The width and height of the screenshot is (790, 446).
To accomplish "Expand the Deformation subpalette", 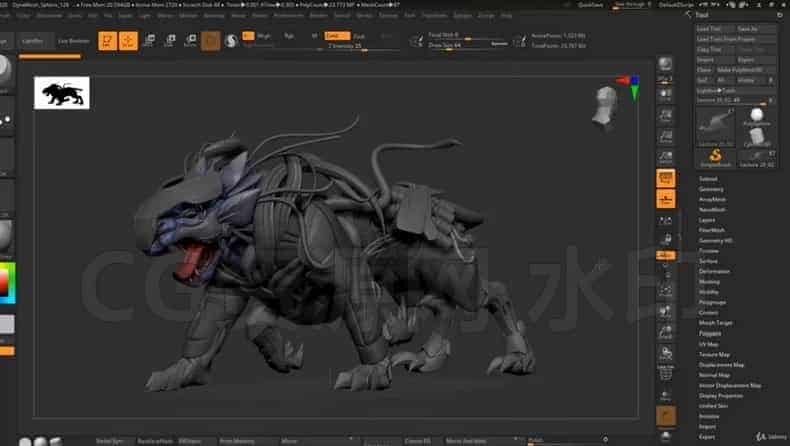I will tap(714, 271).
